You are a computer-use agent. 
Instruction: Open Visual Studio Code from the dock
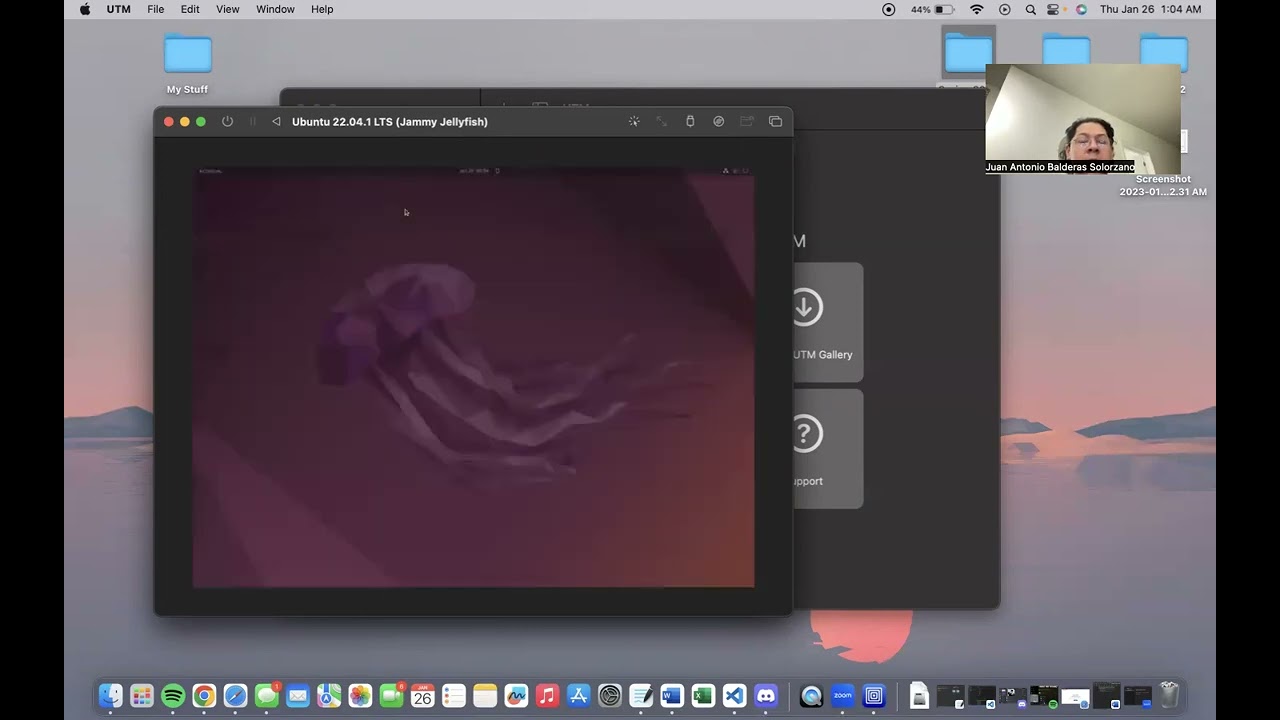[734, 695]
